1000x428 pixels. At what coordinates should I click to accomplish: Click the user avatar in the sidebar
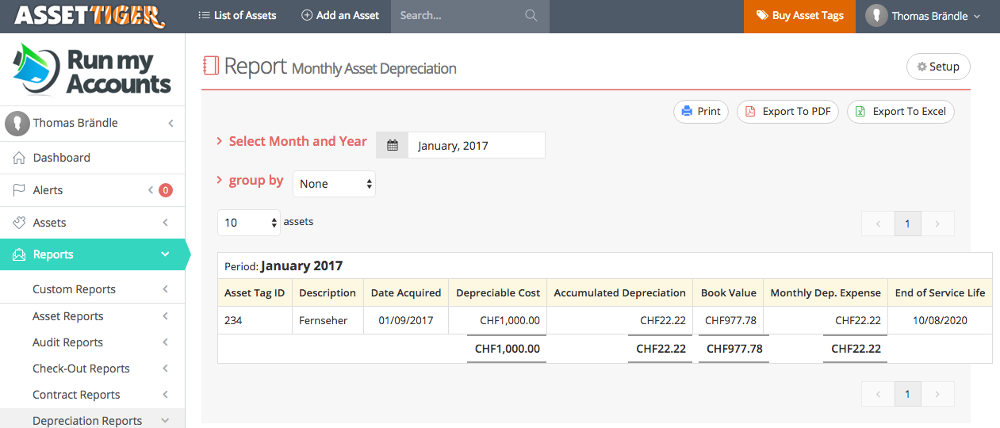tap(16, 123)
